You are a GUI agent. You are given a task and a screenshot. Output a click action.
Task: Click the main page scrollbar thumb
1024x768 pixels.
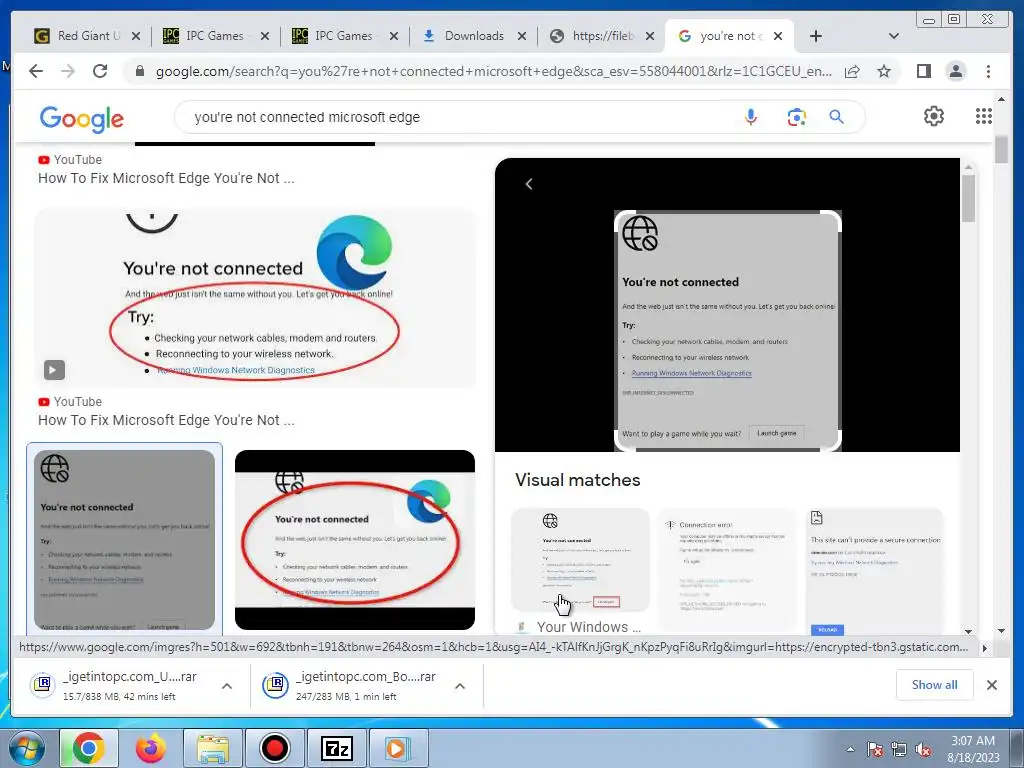pos(1001,150)
